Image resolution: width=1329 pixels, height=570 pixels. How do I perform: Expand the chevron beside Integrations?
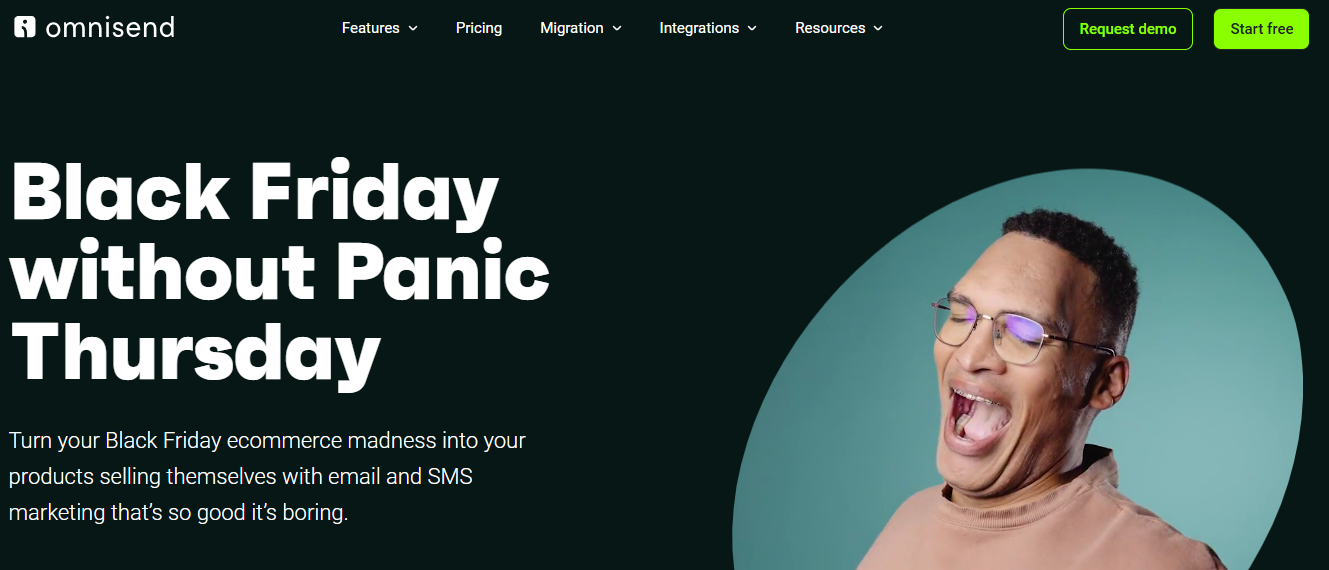pyautogui.click(x=752, y=29)
